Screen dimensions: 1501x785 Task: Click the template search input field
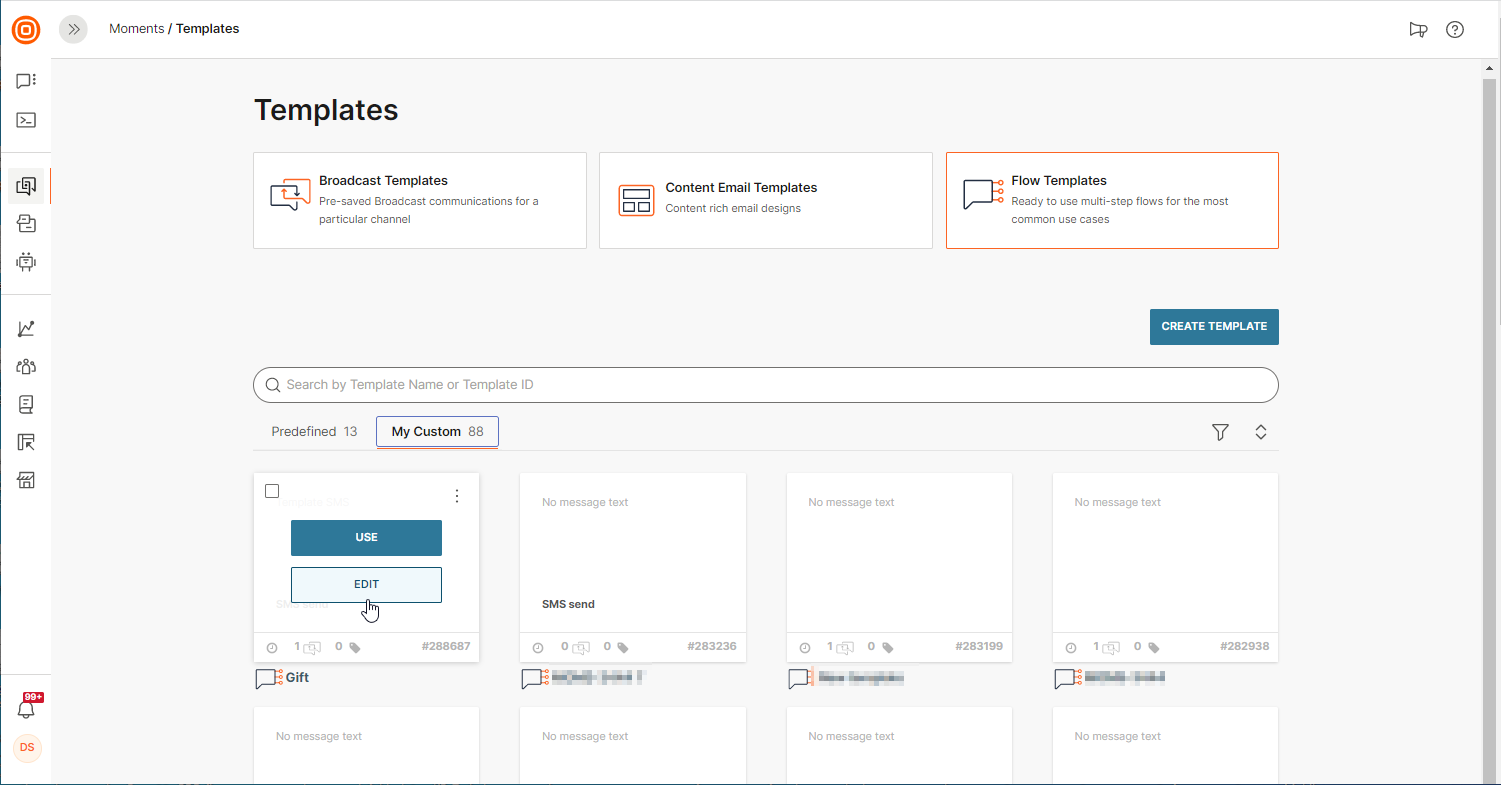tap(765, 385)
